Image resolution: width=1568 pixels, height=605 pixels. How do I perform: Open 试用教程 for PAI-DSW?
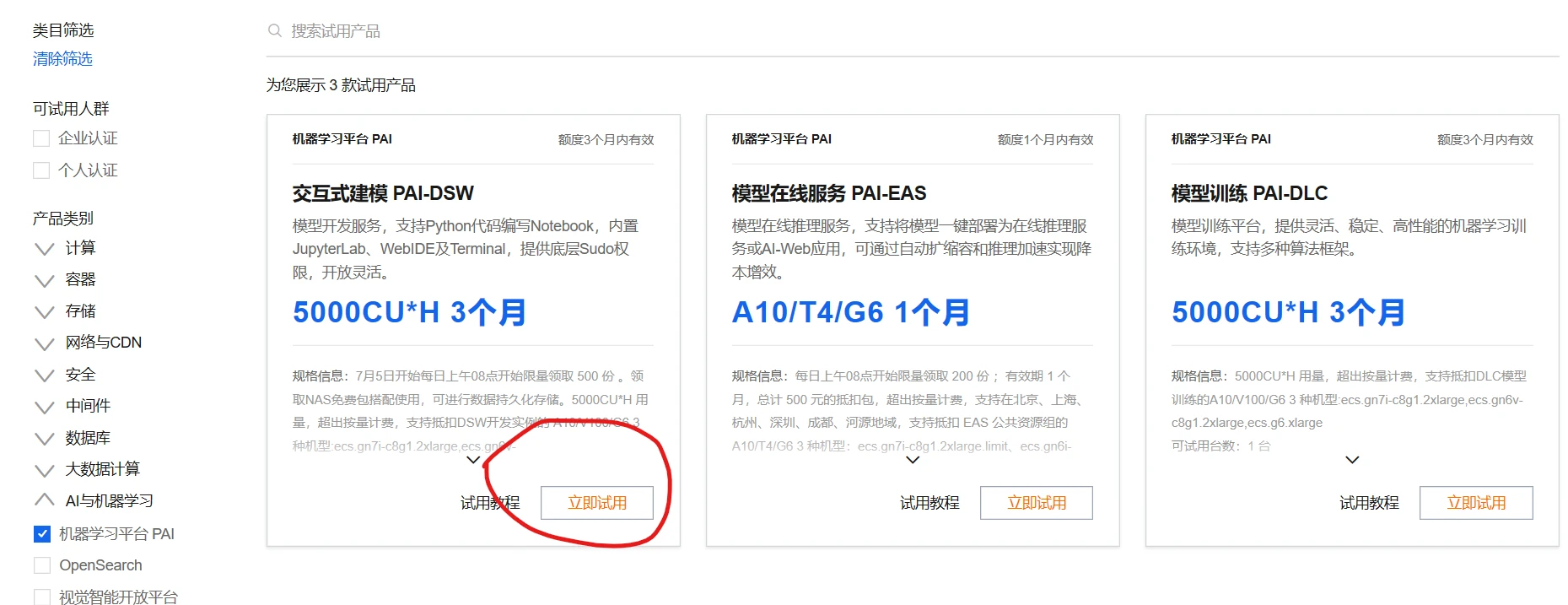(x=490, y=503)
